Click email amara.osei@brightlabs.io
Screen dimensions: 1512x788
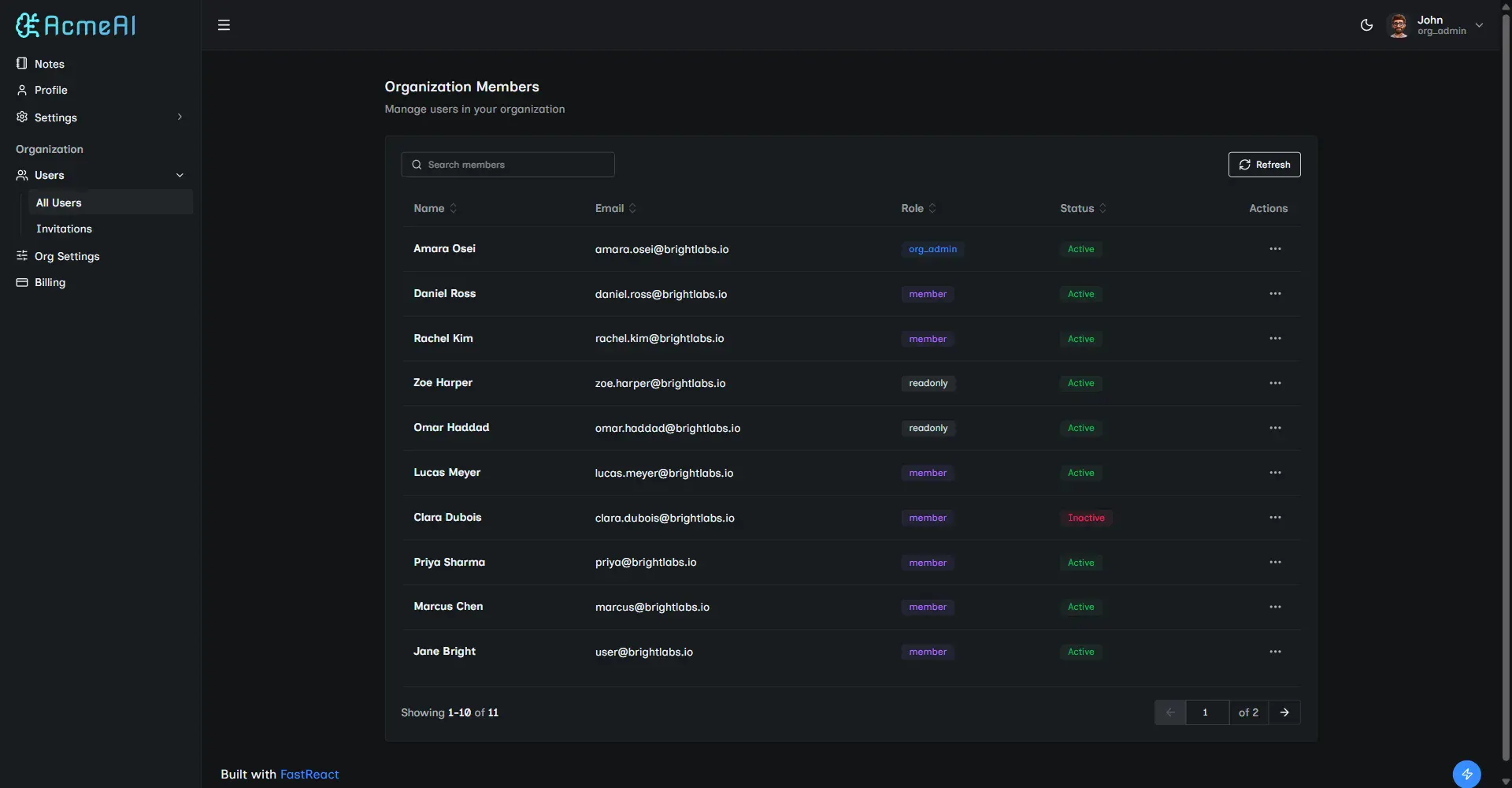pyautogui.click(x=661, y=249)
